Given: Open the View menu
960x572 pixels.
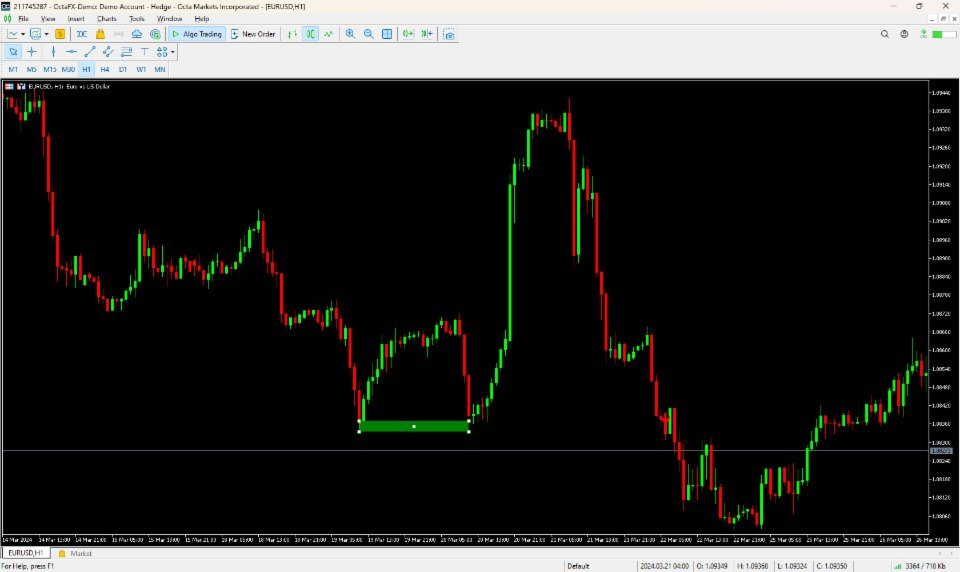Looking at the screenshot, I should tap(48, 19).
